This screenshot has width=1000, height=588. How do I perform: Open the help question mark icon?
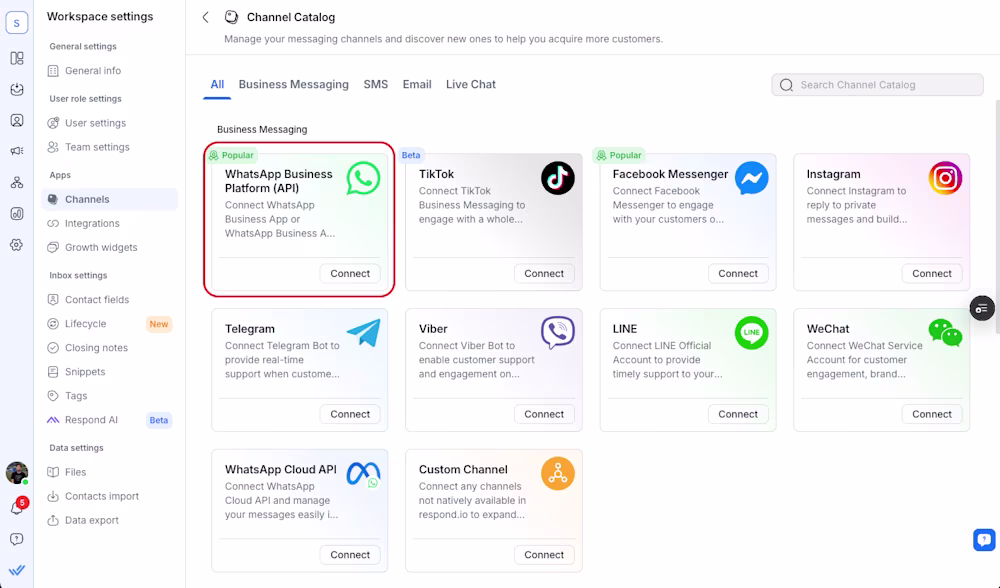(x=17, y=540)
